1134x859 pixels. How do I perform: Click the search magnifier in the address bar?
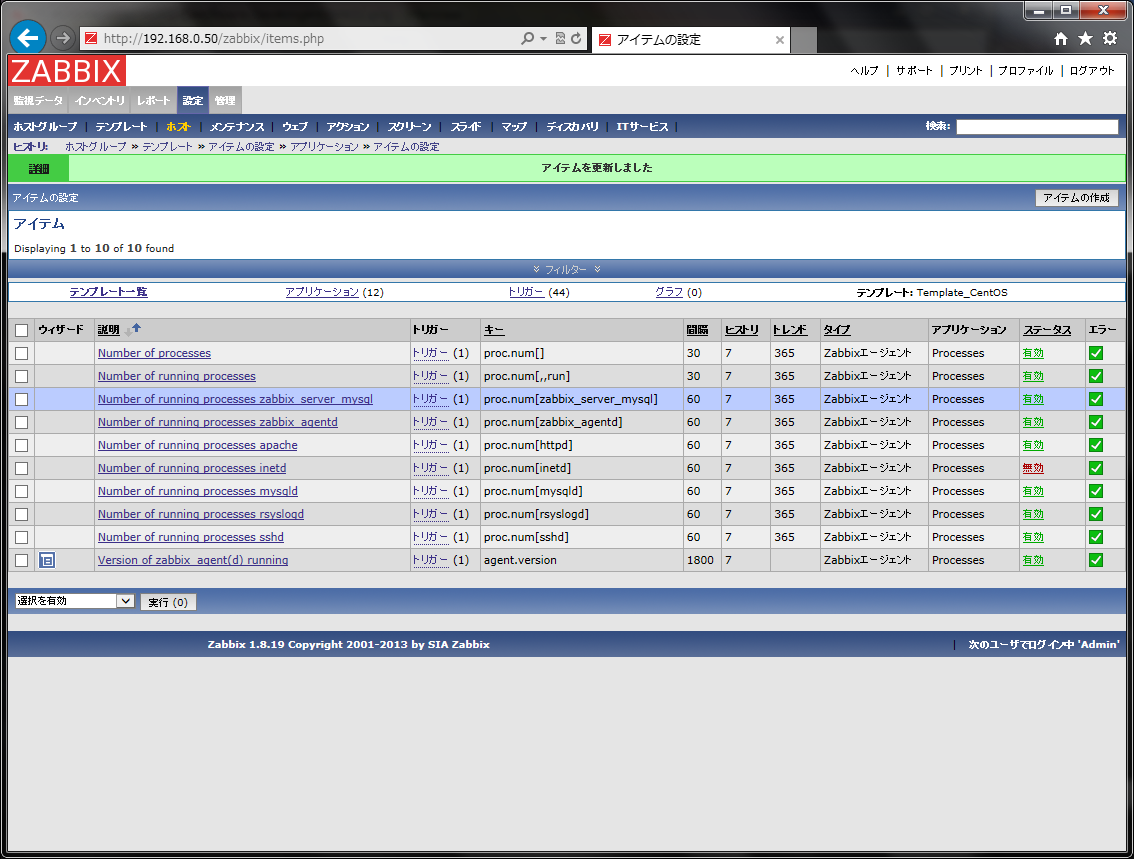pos(528,38)
